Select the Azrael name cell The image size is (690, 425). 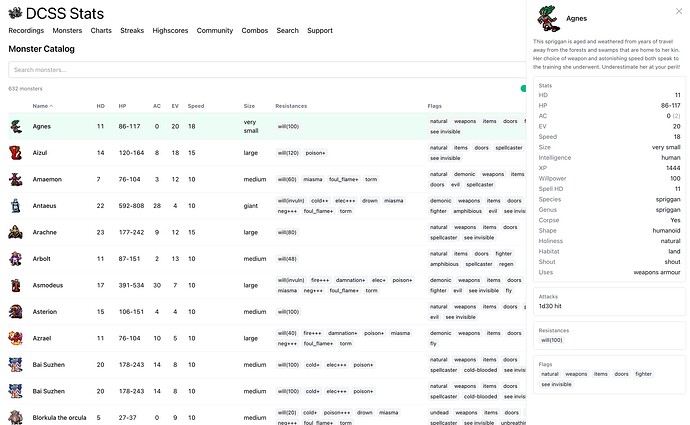pyautogui.click(x=41, y=338)
